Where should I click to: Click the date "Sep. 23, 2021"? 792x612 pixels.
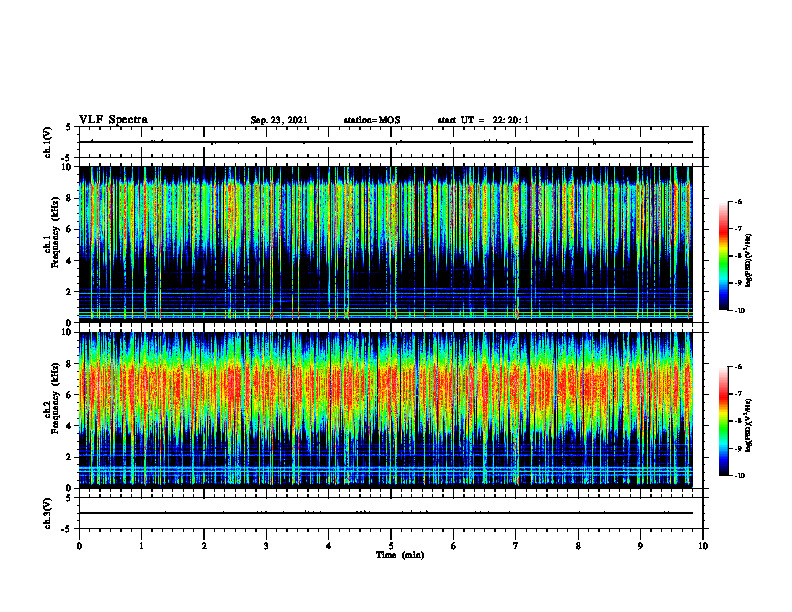(x=279, y=120)
